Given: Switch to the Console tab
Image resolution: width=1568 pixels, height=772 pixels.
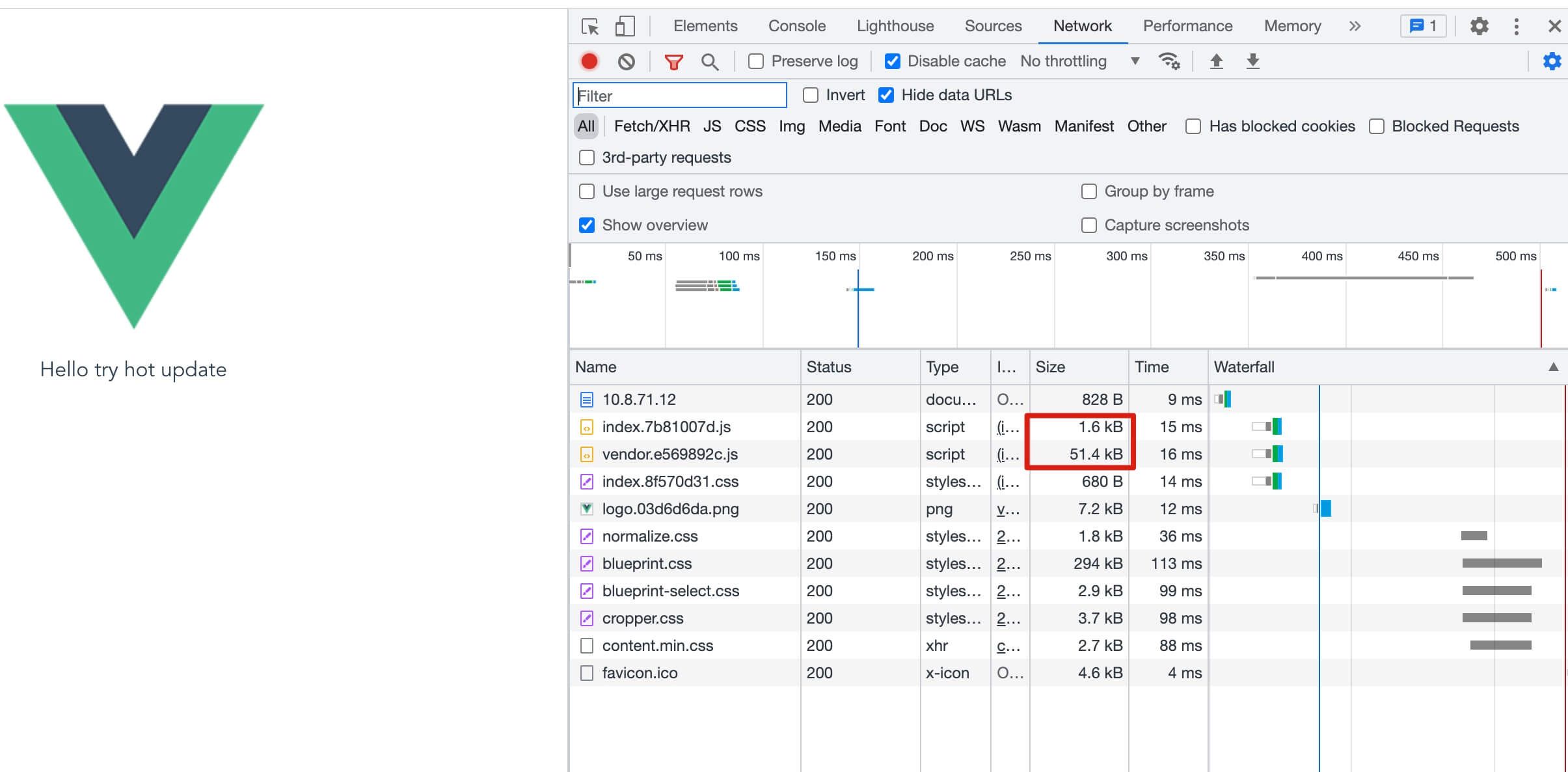Looking at the screenshot, I should point(796,26).
